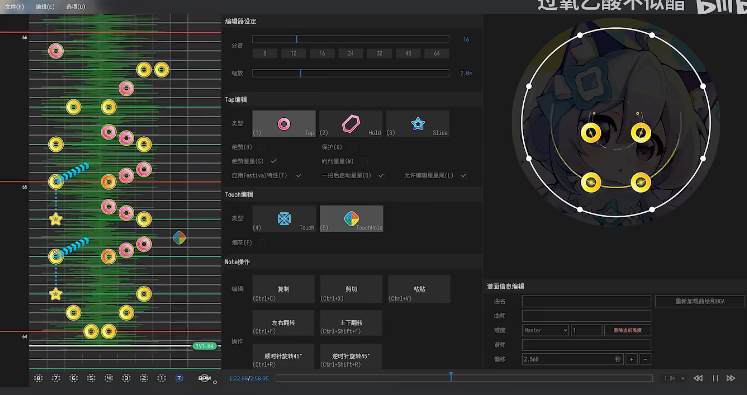Uncheck the Festival特性(T) checkbox
The height and width of the screenshot is (395, 747).
298,176
